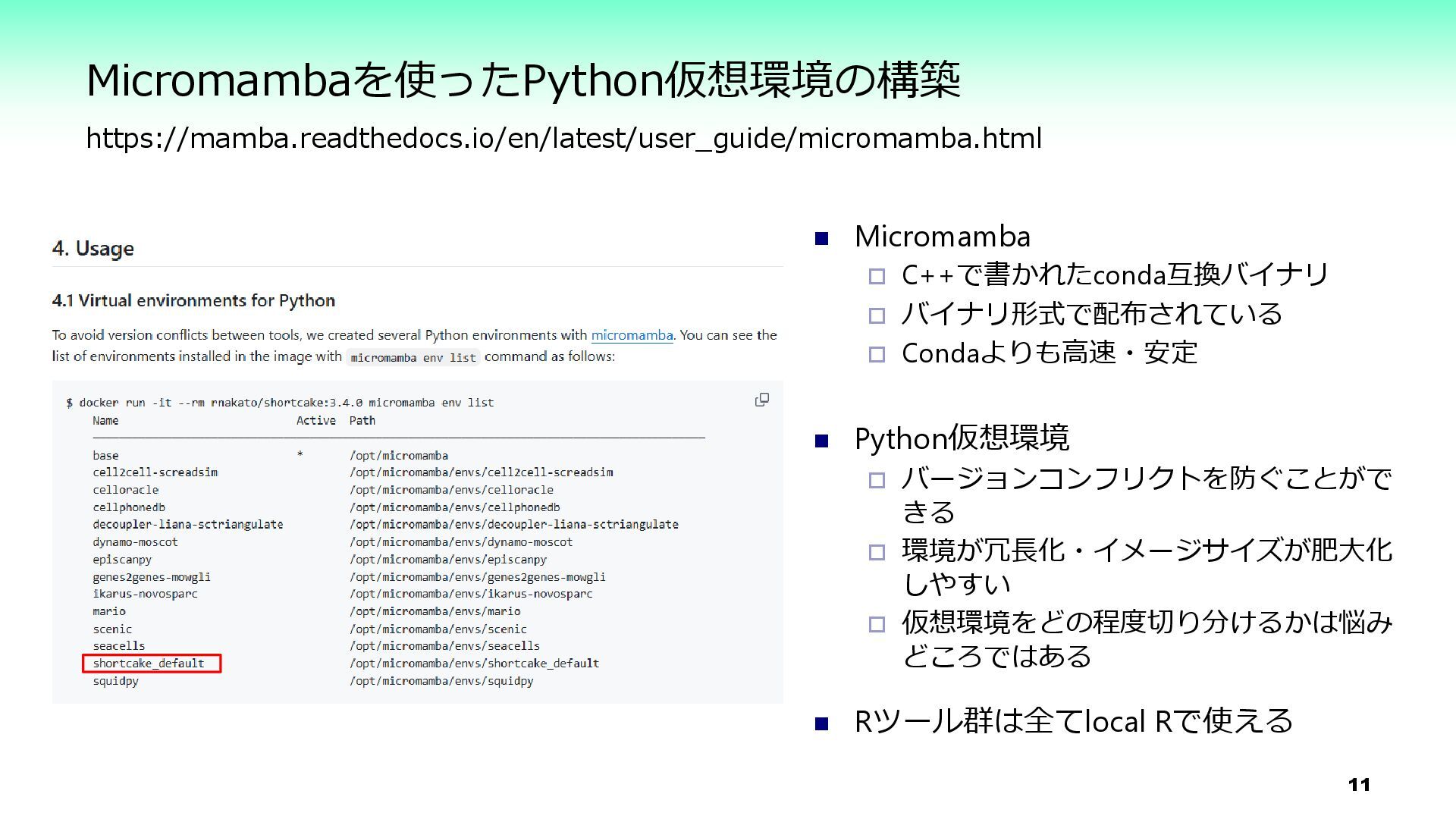Click the hollow square before バージョンコンフリクト
Viewport: 1456px width, 819px height.
tap(877, 480)
